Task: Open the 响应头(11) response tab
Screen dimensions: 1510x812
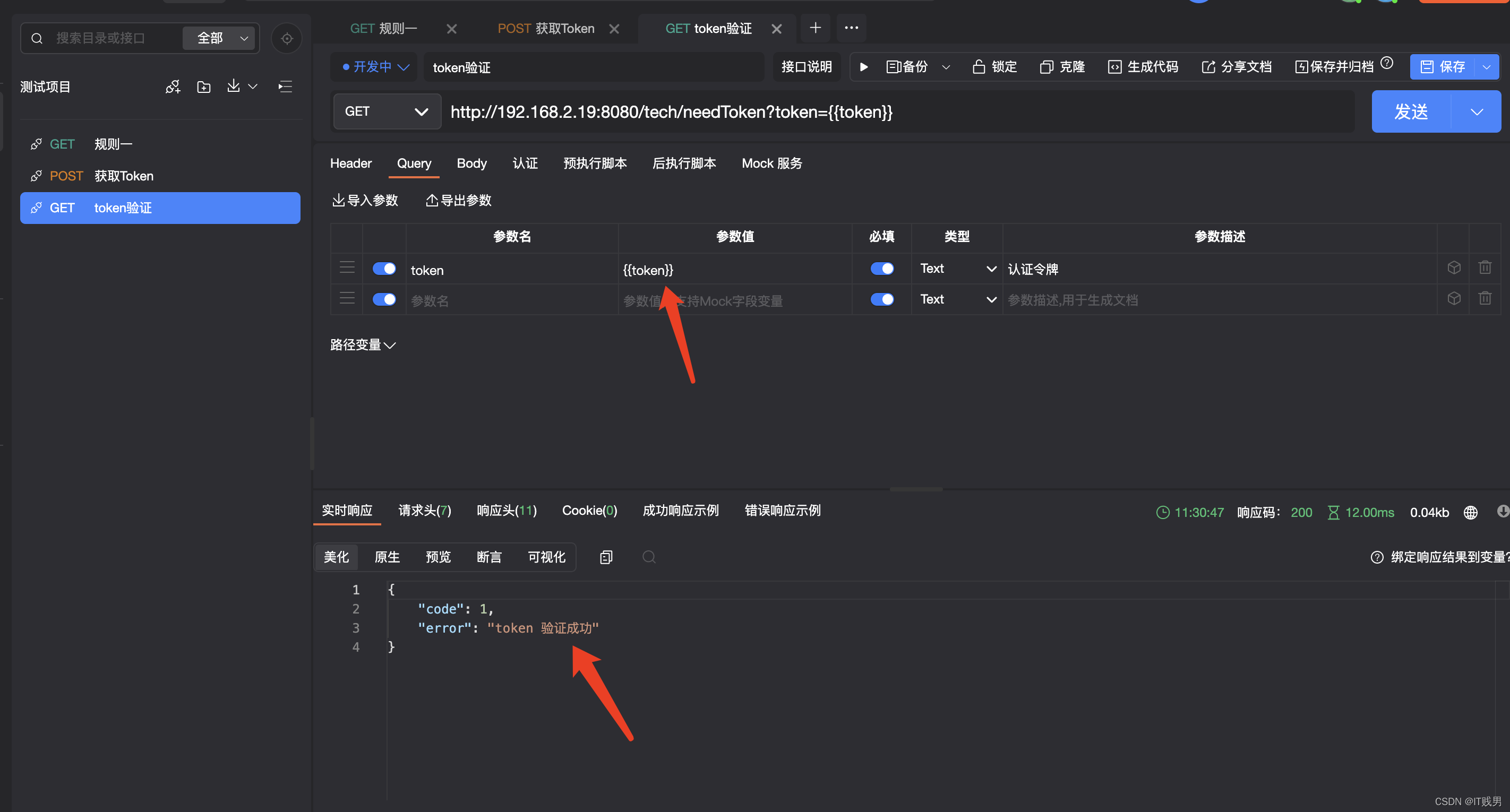Action: click(x=507, y=510)
